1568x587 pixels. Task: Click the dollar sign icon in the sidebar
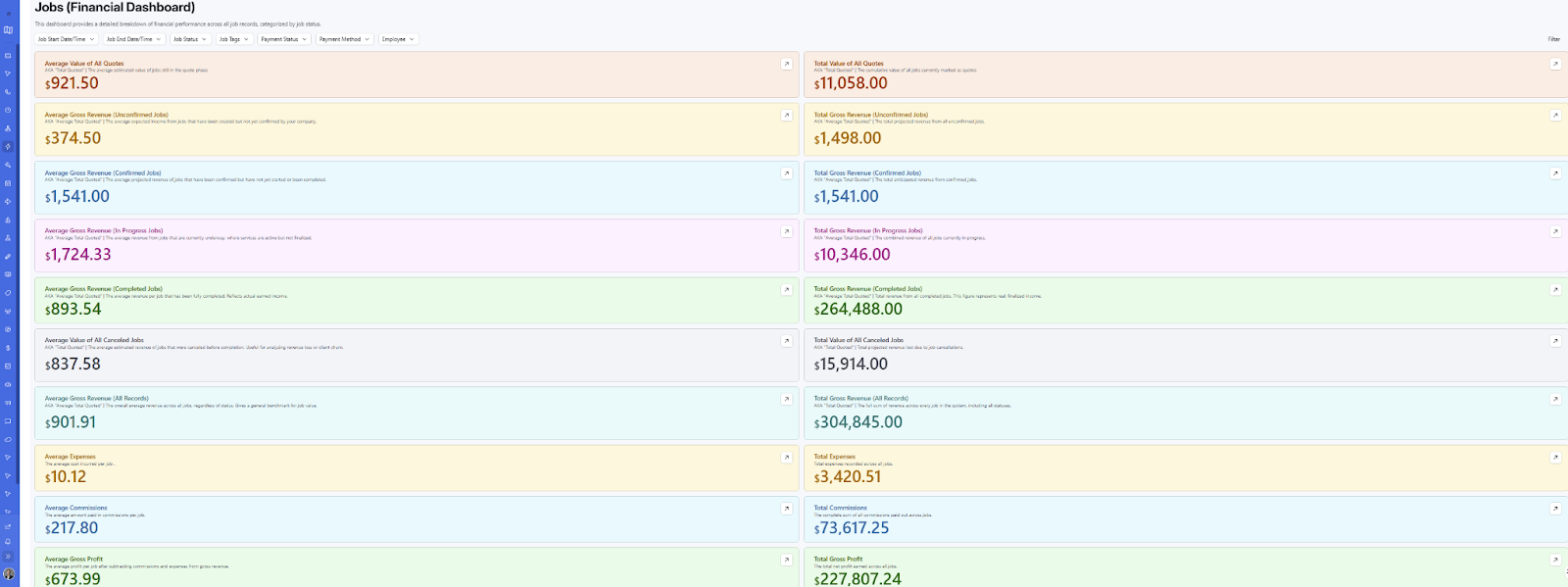pos(8,348)
